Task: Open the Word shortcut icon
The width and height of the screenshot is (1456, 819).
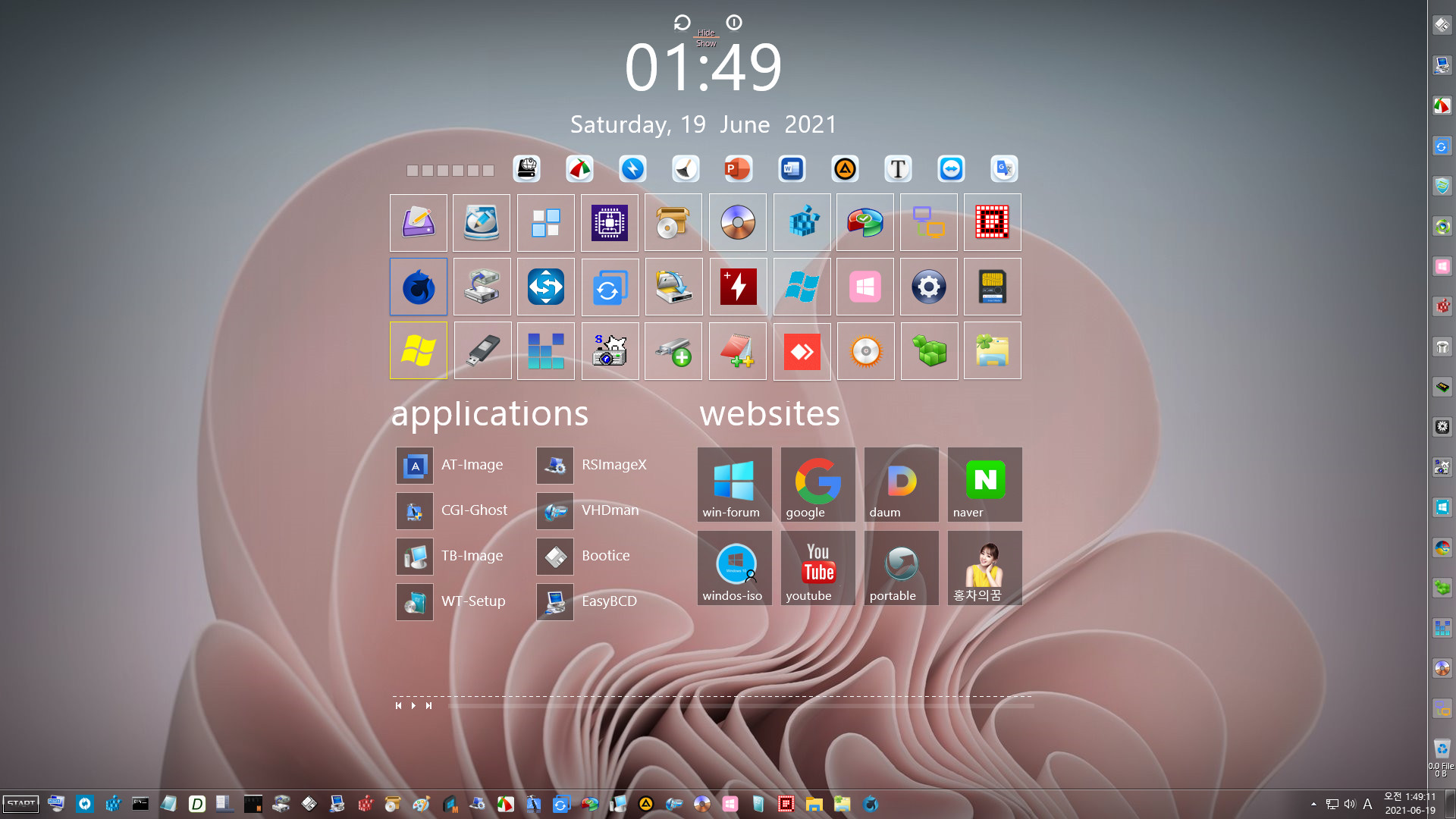Action: point(792,168)
